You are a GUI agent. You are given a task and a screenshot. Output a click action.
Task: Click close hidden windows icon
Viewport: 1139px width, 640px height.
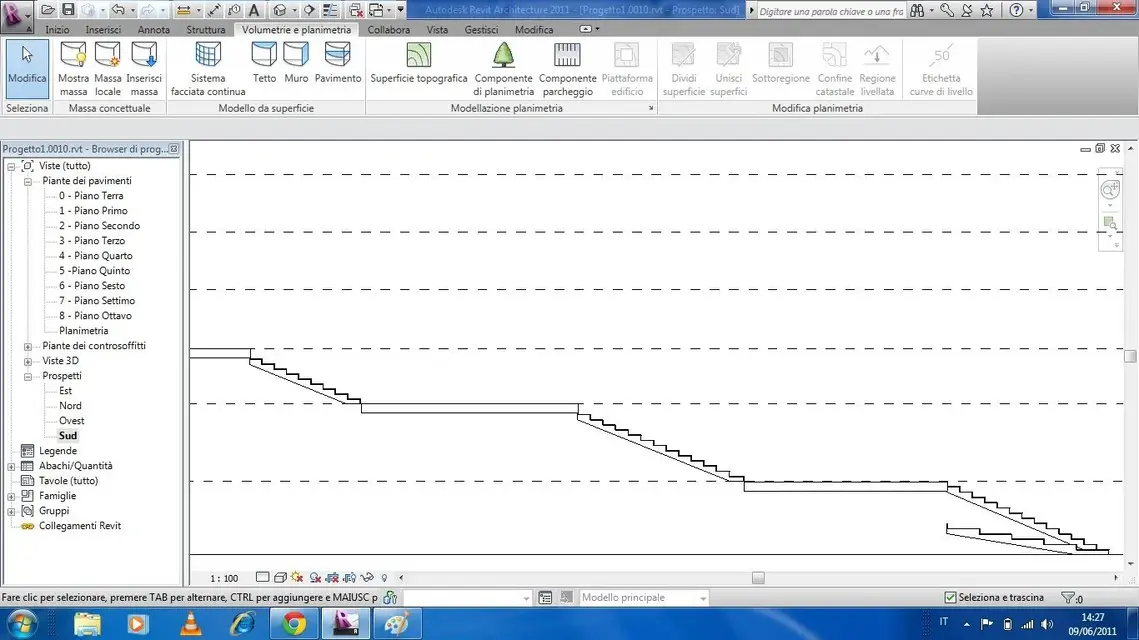pyautogui.click(x=356, y=10)
